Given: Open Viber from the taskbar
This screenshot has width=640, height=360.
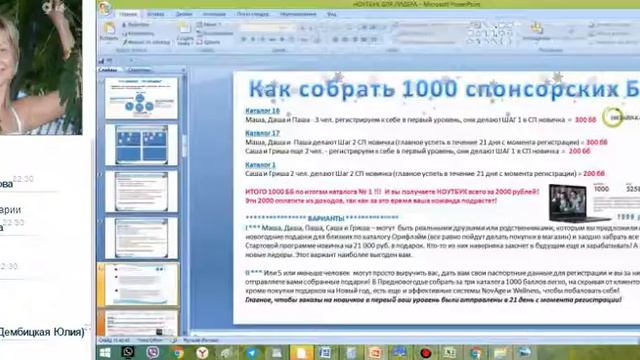Looking at the screenshot, I should (153, 353).
